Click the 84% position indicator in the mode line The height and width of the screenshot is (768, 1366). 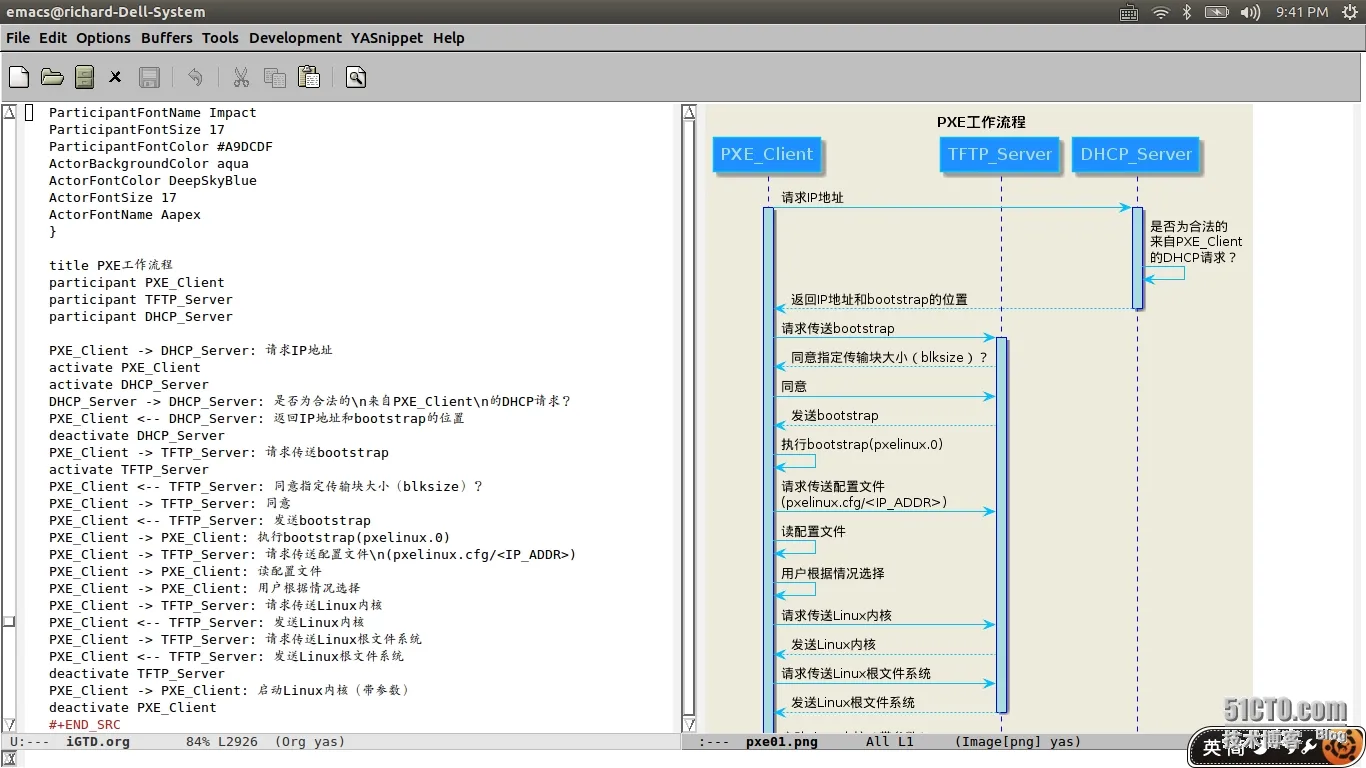tap(197, 742)
